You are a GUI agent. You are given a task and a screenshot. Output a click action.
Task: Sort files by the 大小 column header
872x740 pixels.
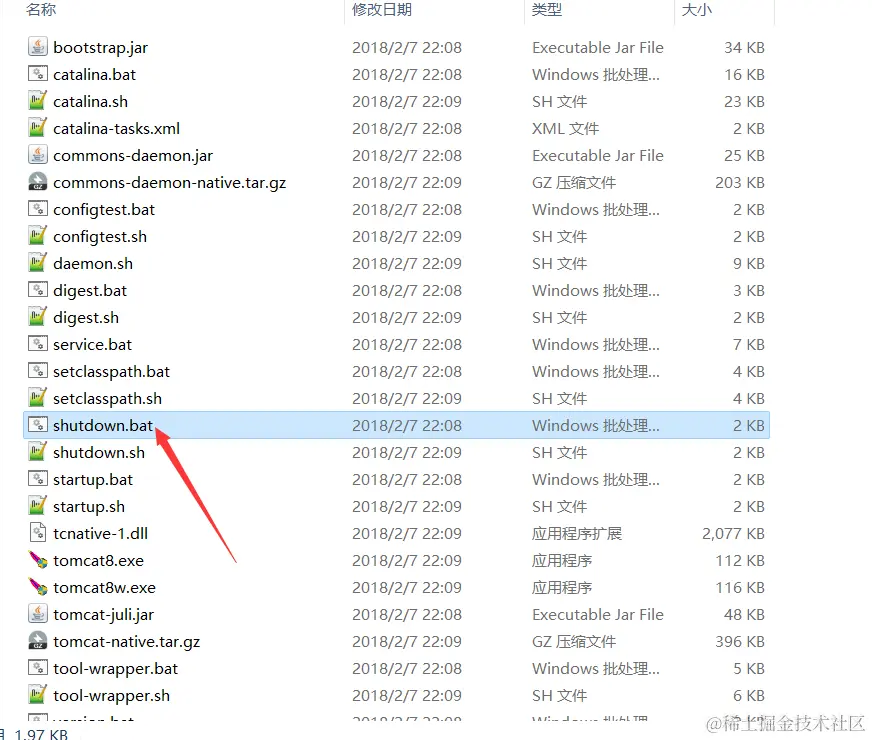(696, 9)
